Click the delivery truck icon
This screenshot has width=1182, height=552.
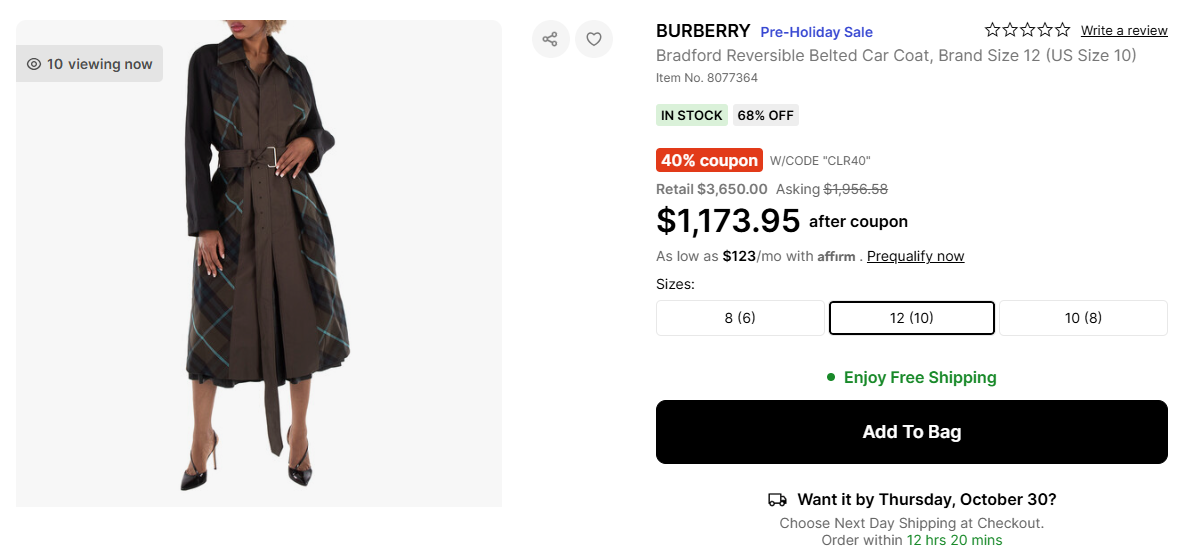pos(777,500)
